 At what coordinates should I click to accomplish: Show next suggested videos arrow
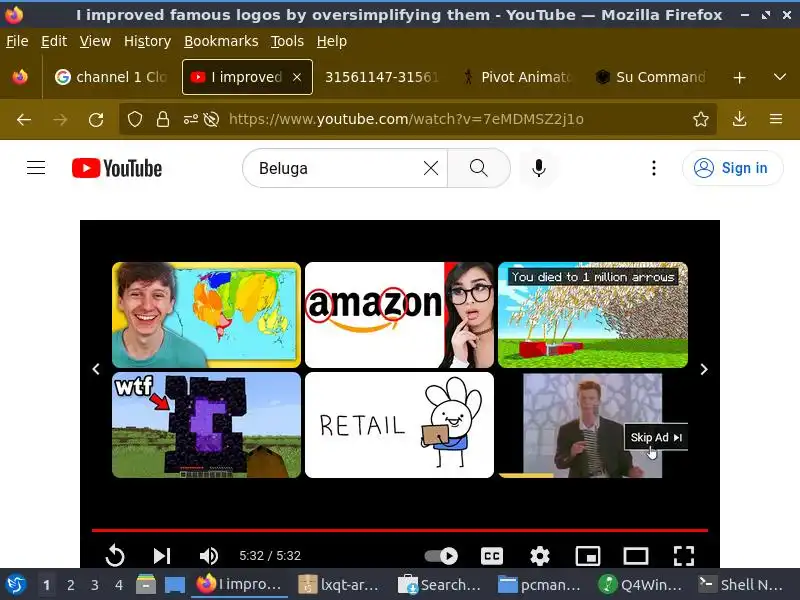pos(704,369)
